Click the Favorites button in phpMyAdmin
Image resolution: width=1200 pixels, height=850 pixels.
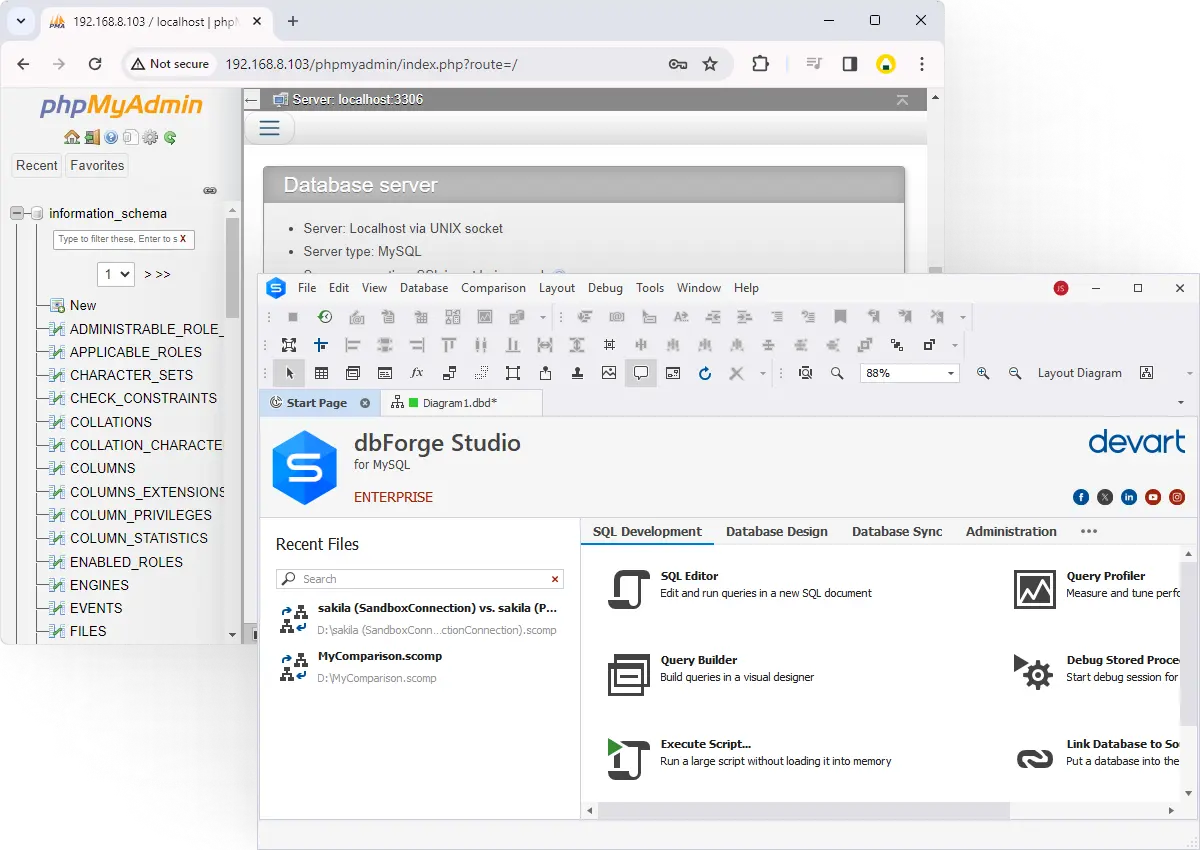click(97, 166)
